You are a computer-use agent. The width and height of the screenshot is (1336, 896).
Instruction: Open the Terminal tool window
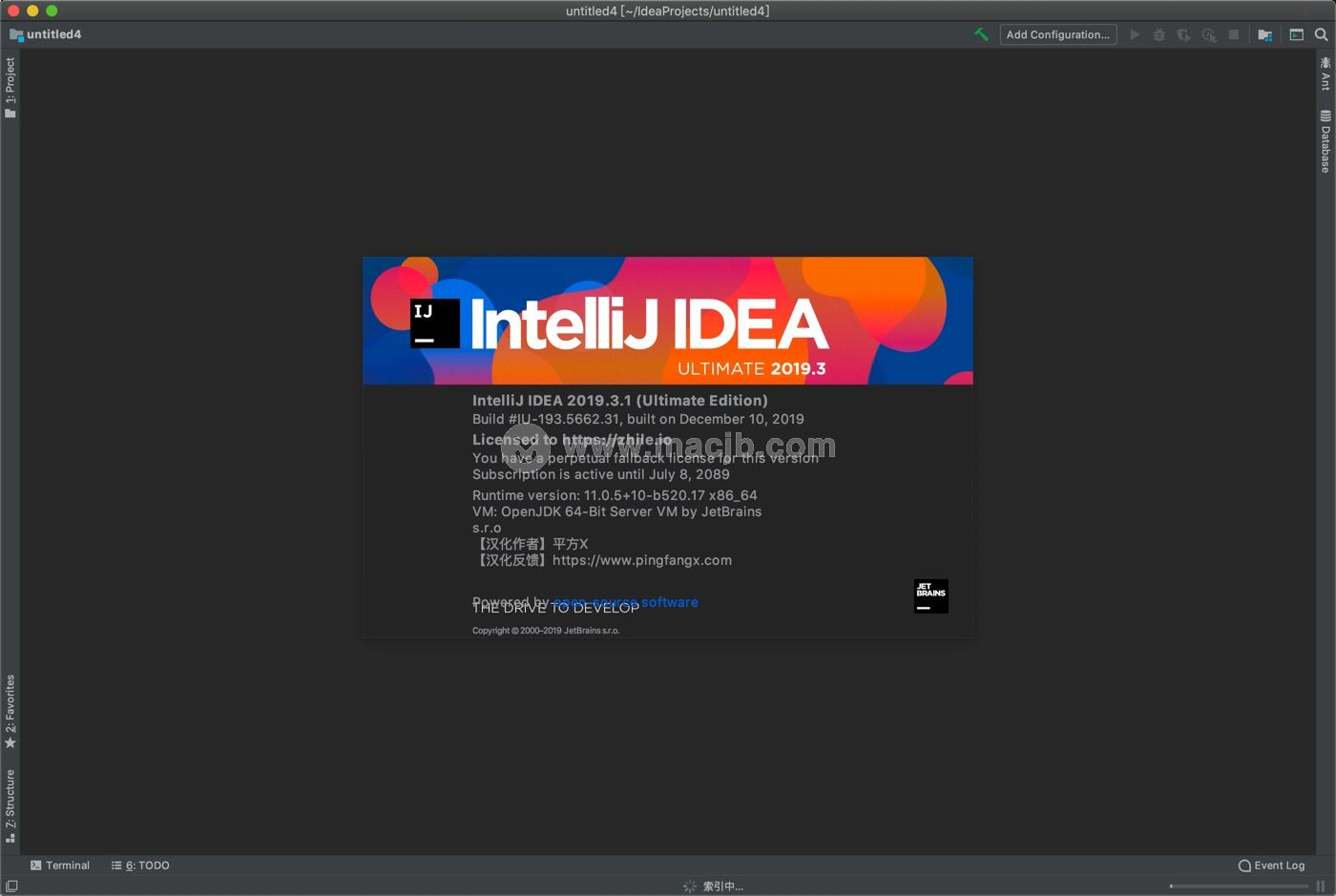[x=59, y=865]
